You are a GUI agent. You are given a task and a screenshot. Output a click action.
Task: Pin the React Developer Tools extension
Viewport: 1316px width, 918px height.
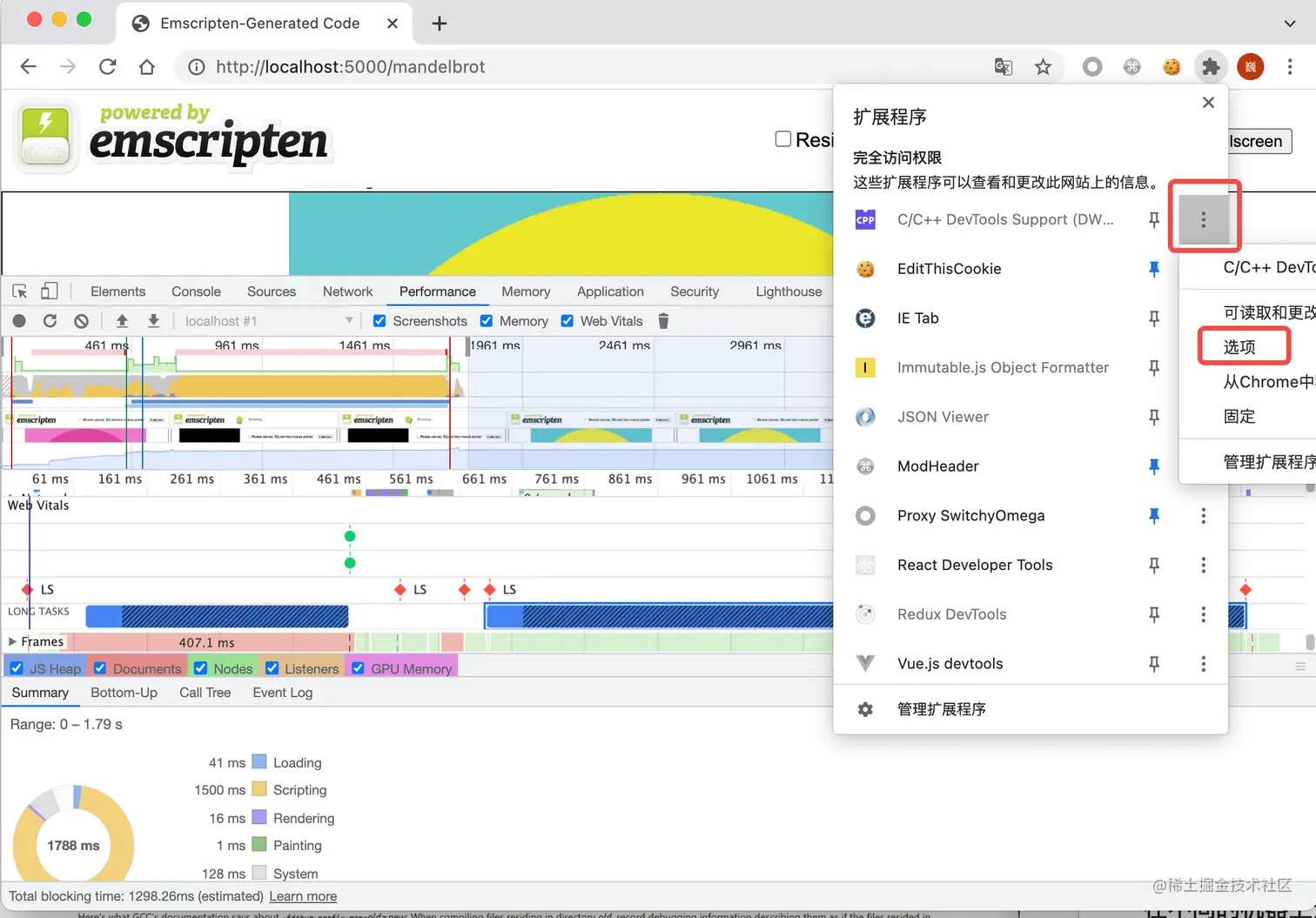pyautogui.click(x=1154, y=566)
